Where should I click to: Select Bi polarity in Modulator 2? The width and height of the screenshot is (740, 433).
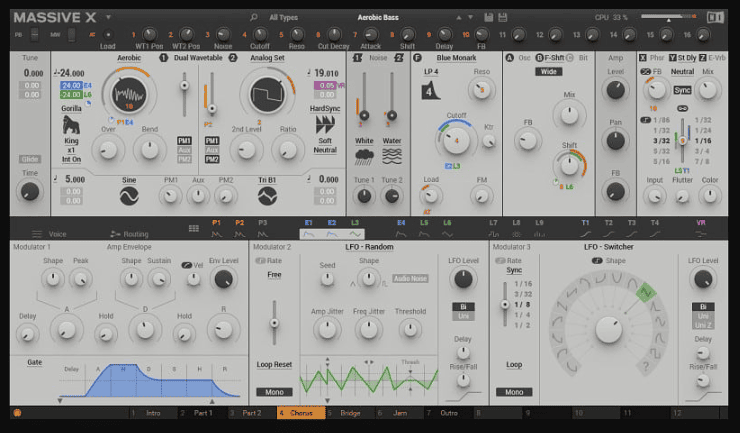(463, 307)
